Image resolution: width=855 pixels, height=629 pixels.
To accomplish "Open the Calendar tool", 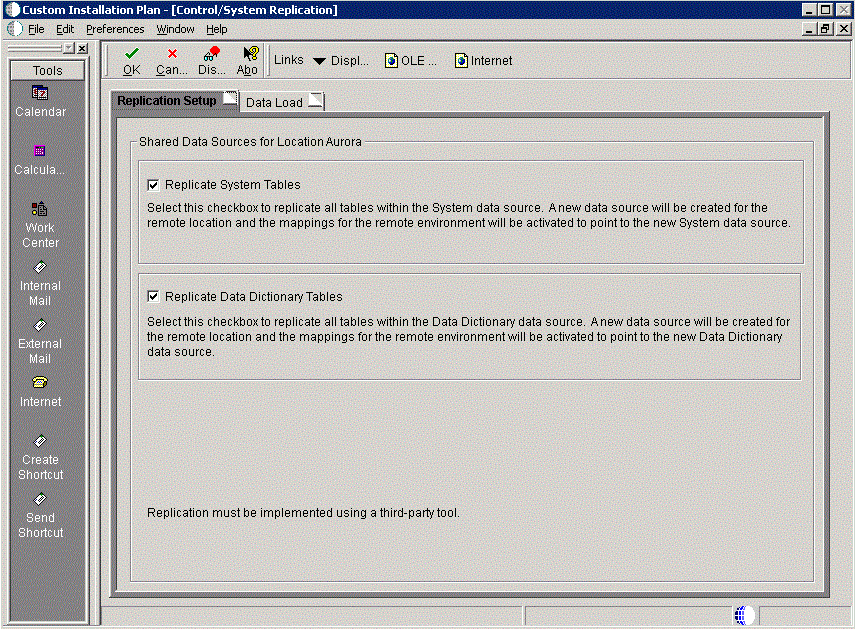I will click(40, 101).
